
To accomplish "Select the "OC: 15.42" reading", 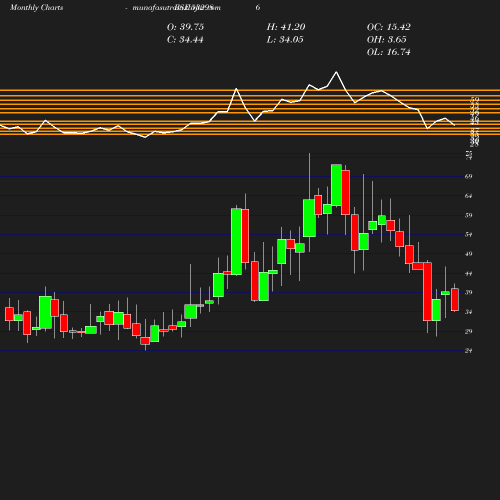I will coord(389,27).
